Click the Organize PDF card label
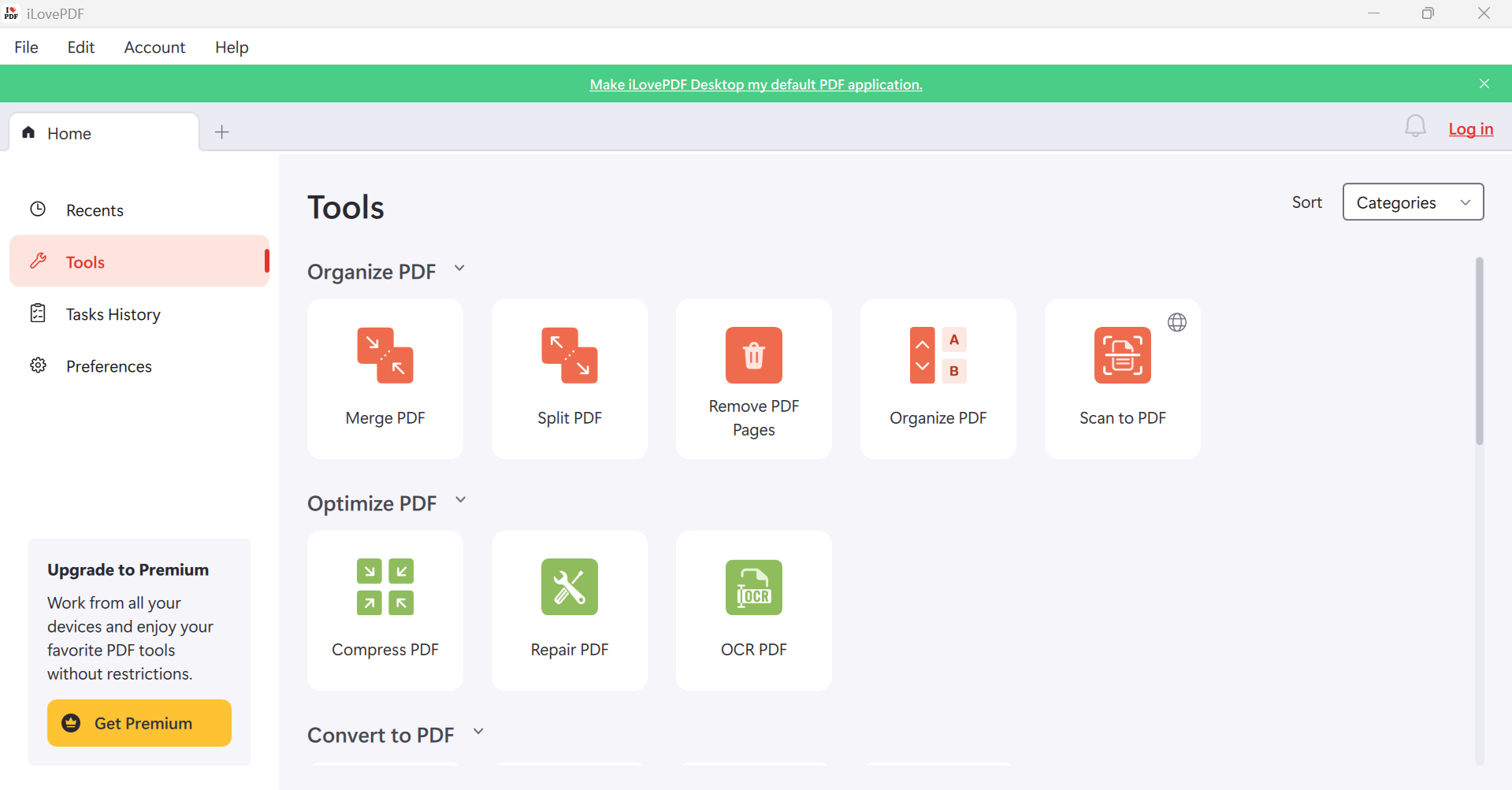The height and width of the screenshot is (790, 1512). coord(938,418)
